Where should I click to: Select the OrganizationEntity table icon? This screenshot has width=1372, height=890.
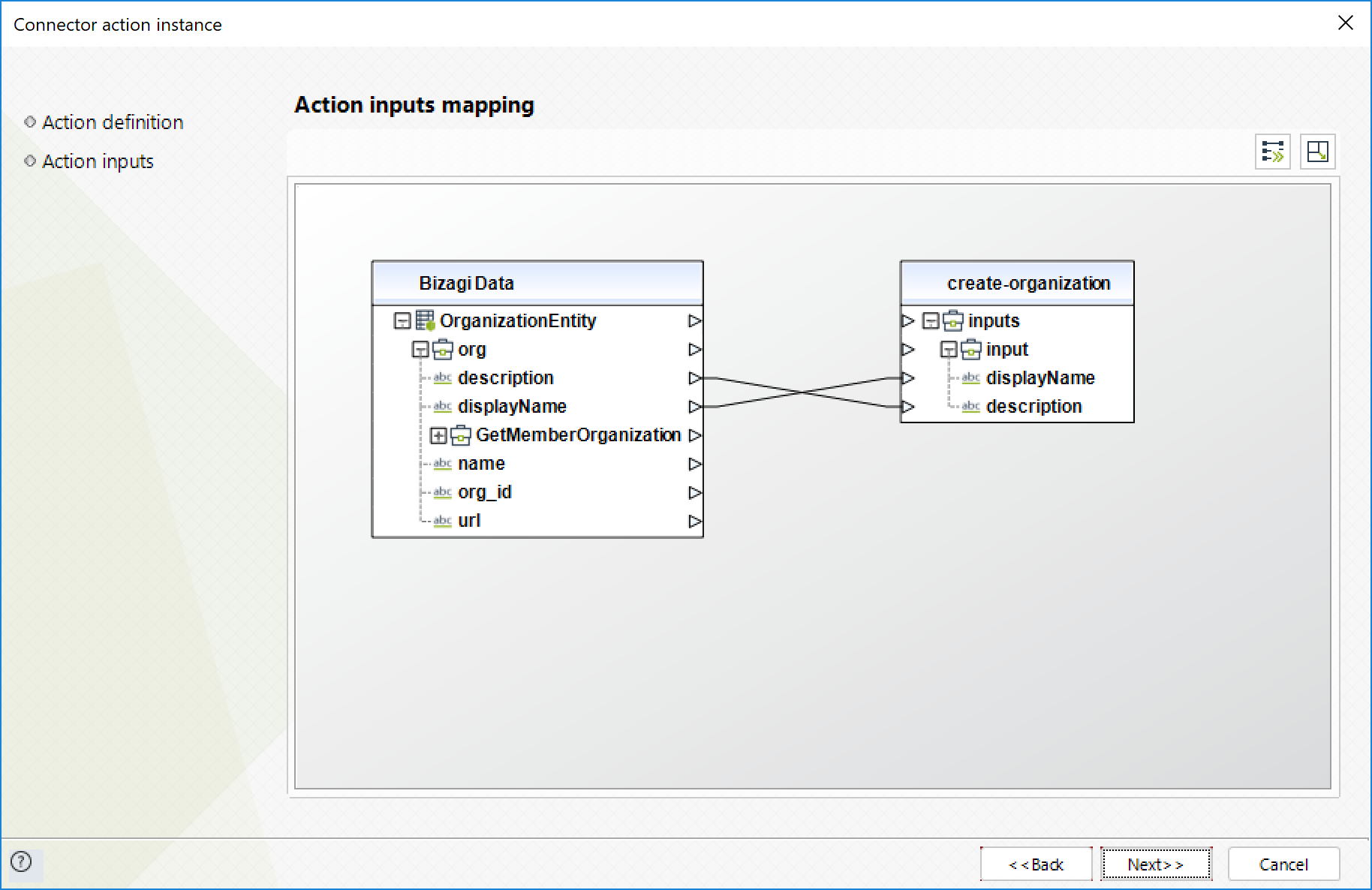pos(426,320)
